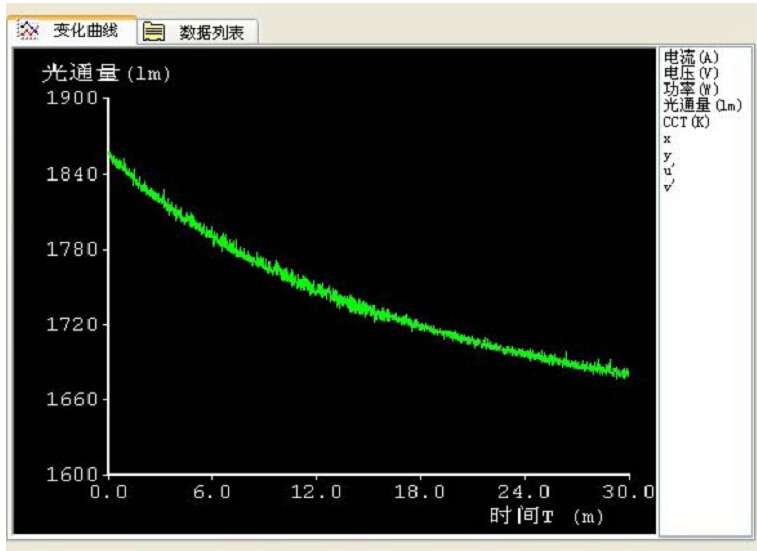Click the list icon on 数据列表 tab
This screenshot has width=757, height=551.
click(x=154, y=33)
